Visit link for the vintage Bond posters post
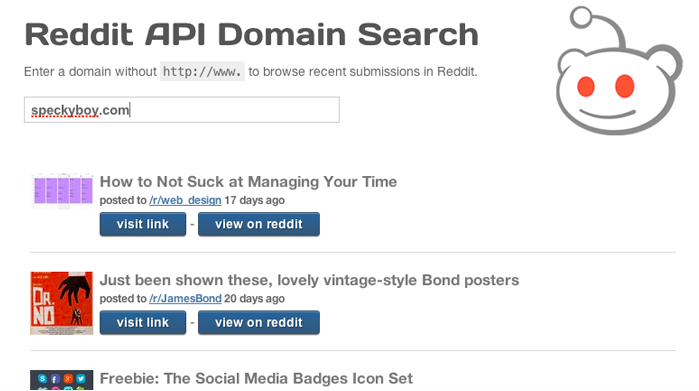This screenshot has width=699, height=391. coord(143,322)
